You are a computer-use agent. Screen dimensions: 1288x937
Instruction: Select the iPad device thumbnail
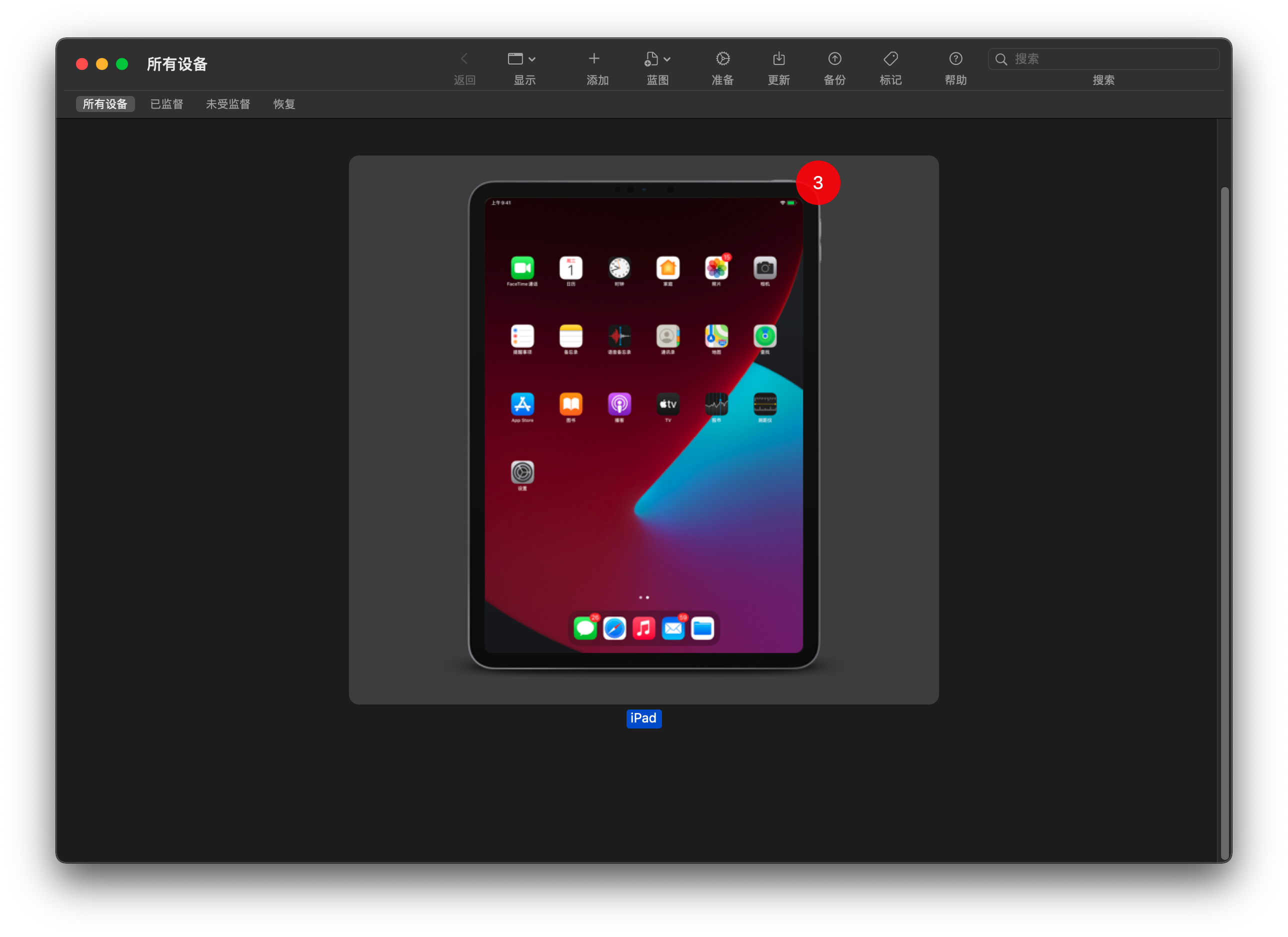pyautogui.click(x=643, y=426)
